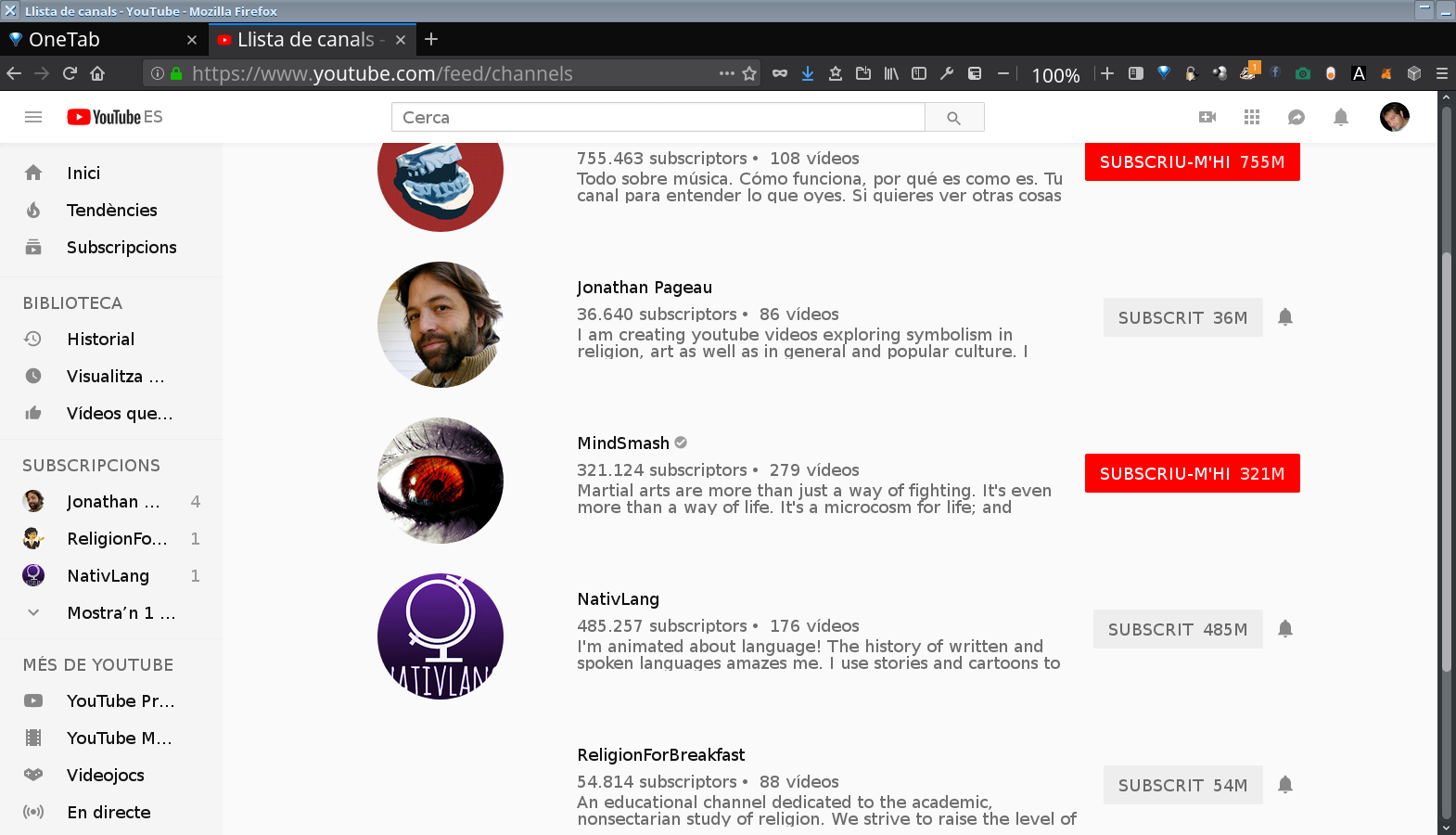The image size is (1456, 835).
Task: Click the NativLang purple globe thumbnail
Action: click(441, 636)
